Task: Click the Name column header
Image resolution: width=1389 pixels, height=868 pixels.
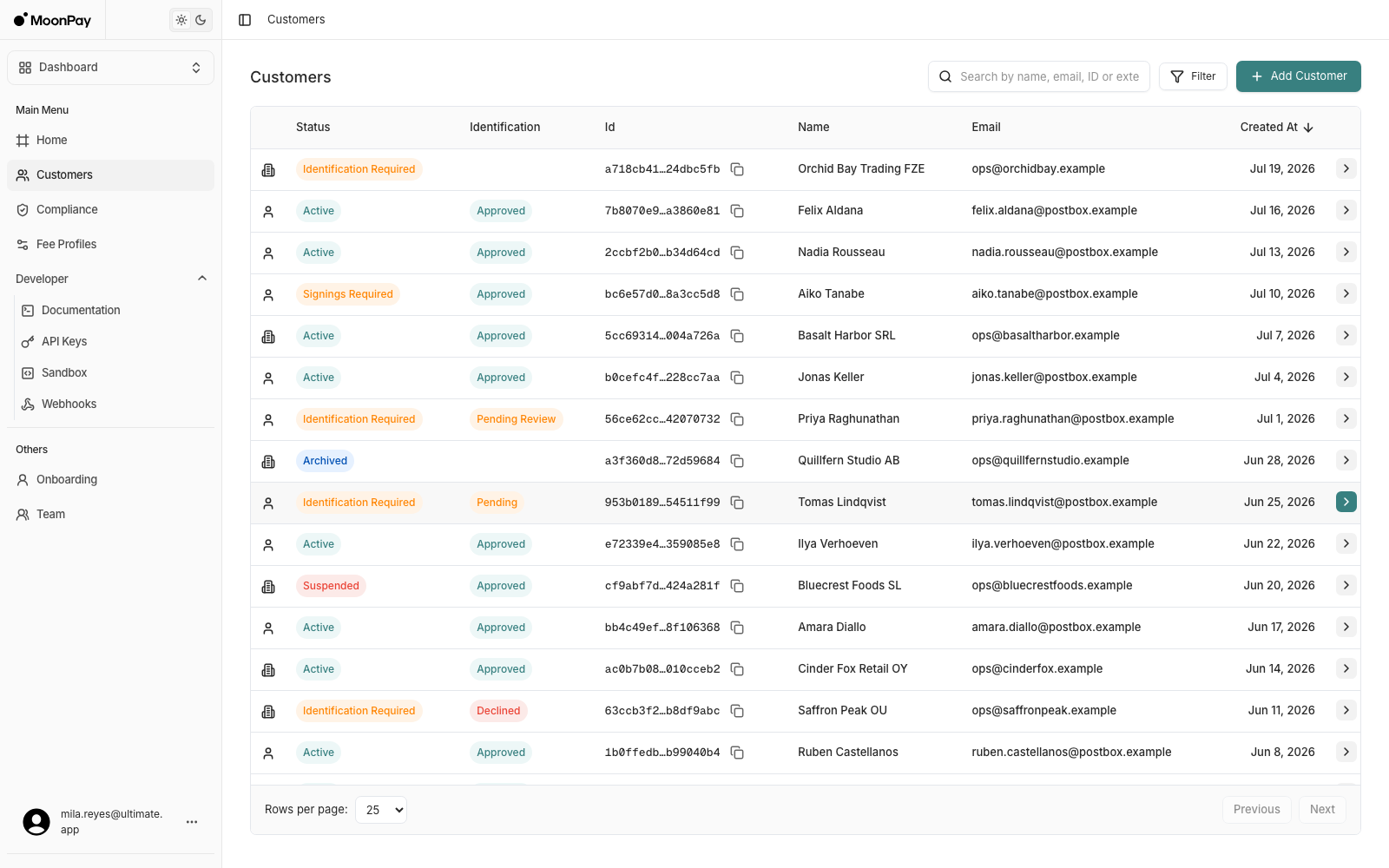Action: 813,128
